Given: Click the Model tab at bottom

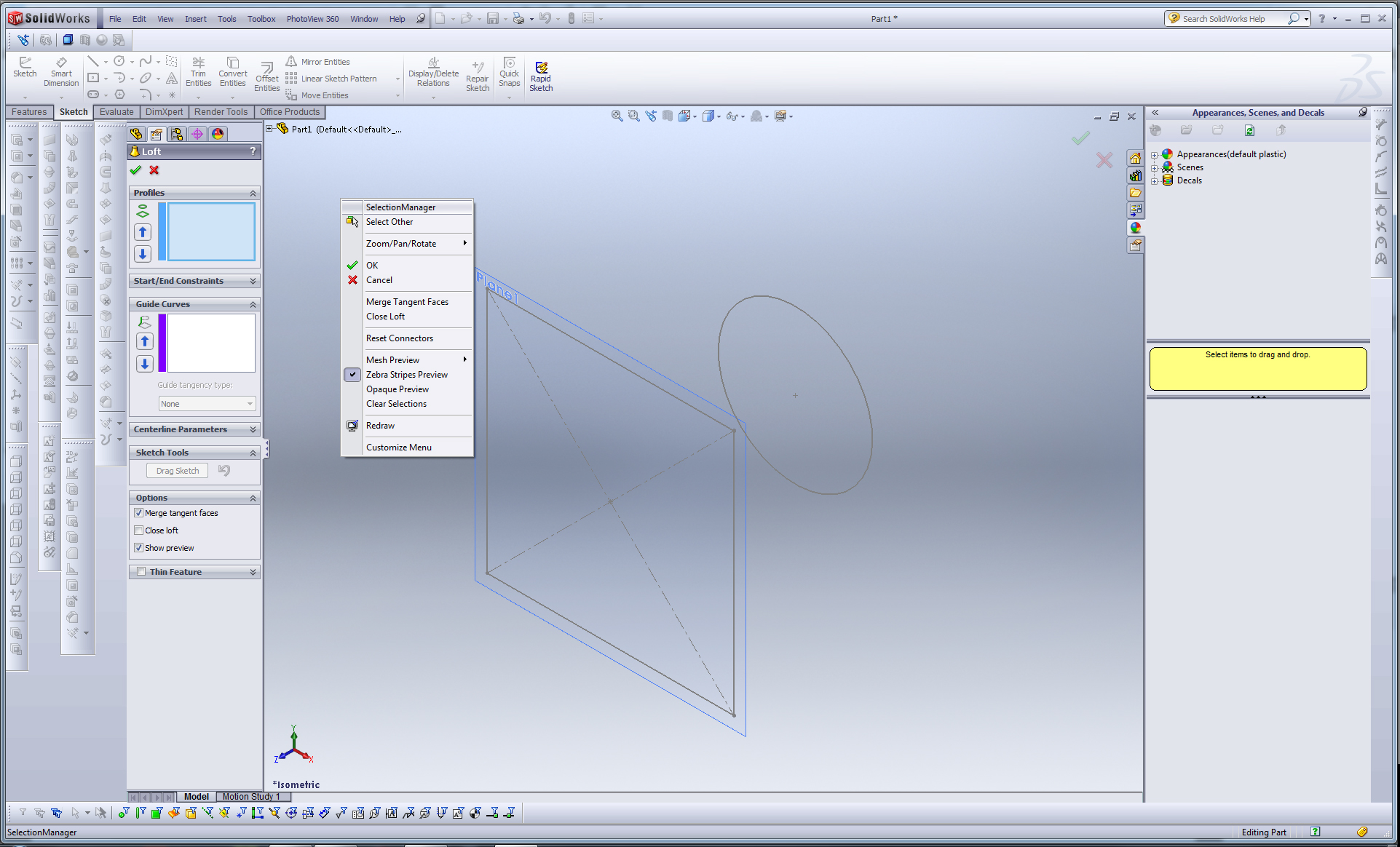Looking at the screenshot, I should pos(196,797).
